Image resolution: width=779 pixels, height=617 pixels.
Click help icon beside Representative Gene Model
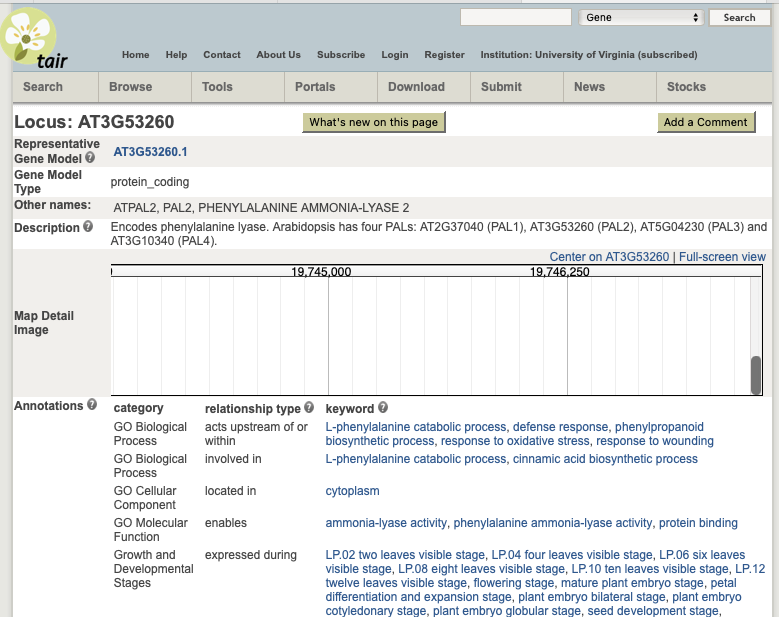(90, 158)
